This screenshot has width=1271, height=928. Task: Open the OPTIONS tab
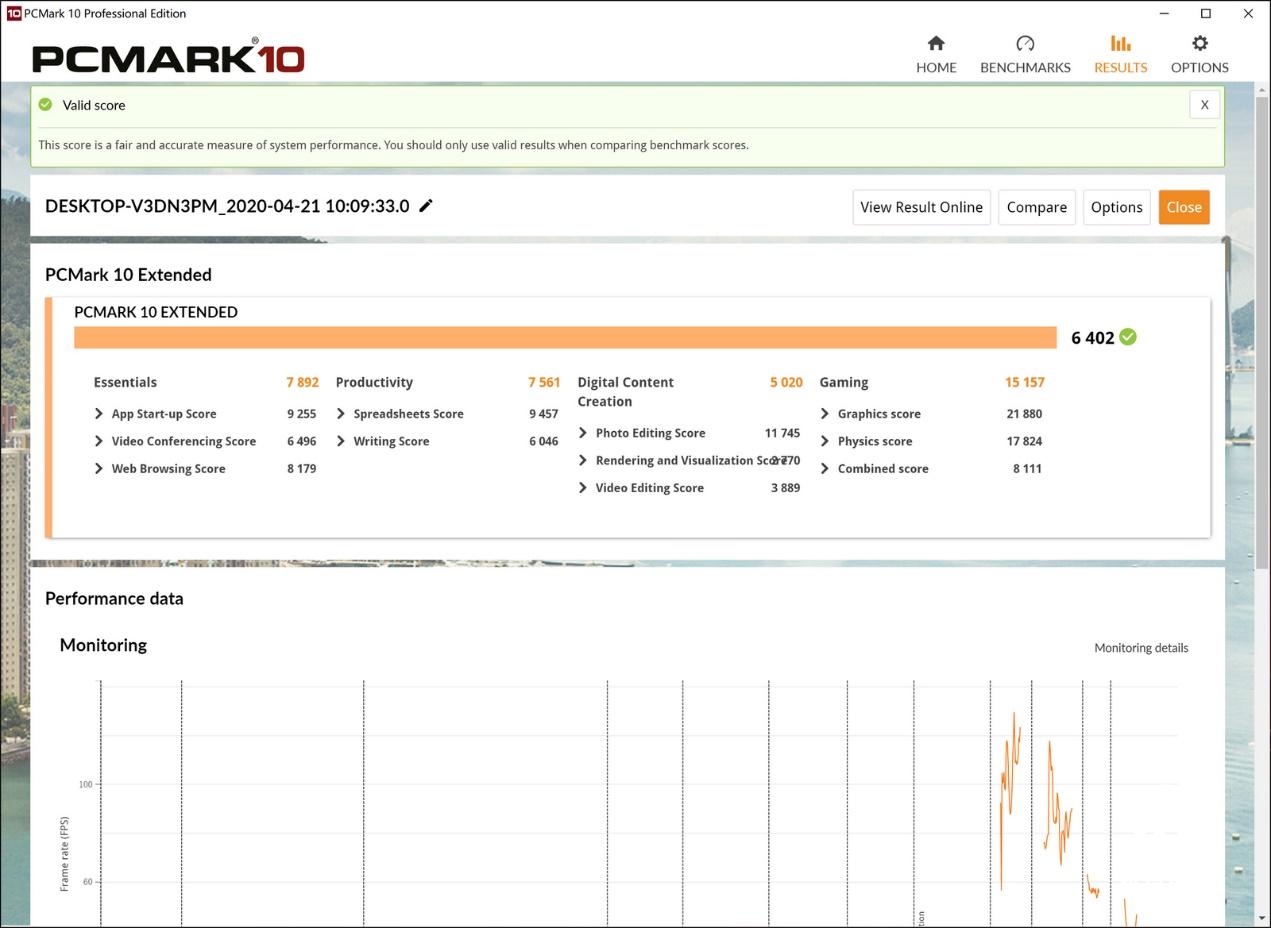(x=1199, y=55)
